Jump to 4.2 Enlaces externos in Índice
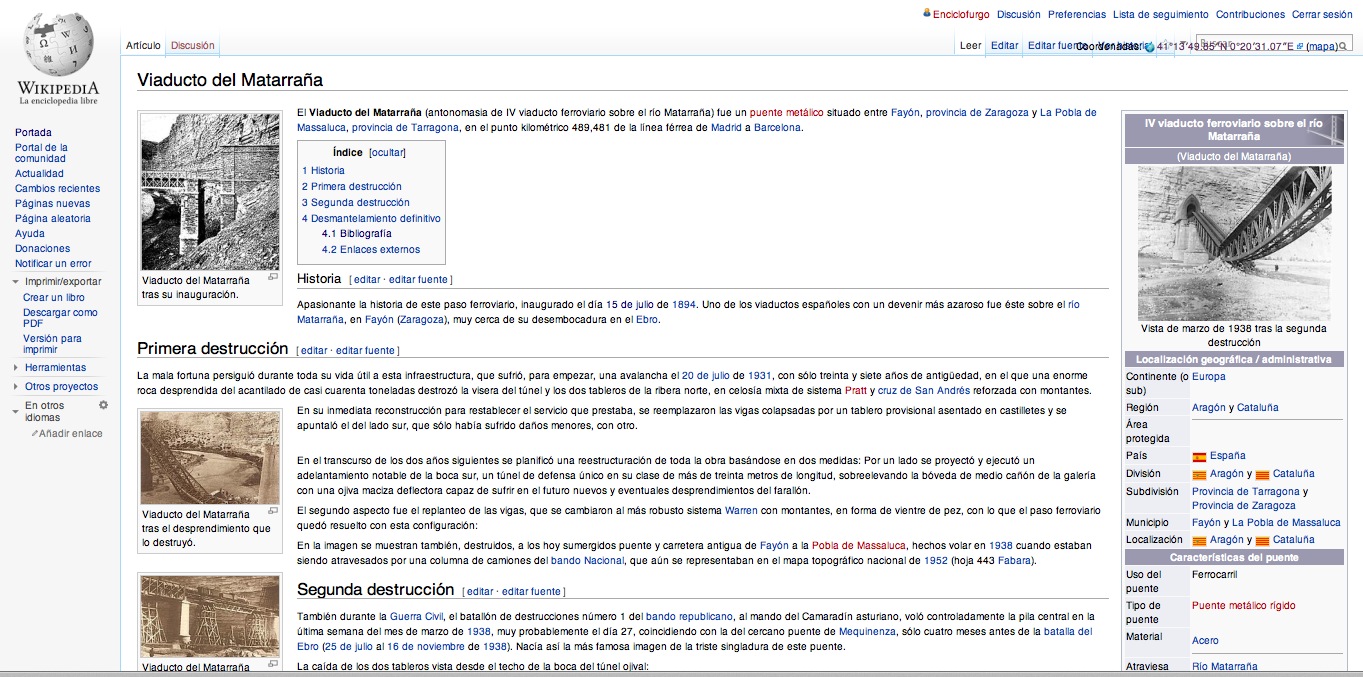 [371, 249]
